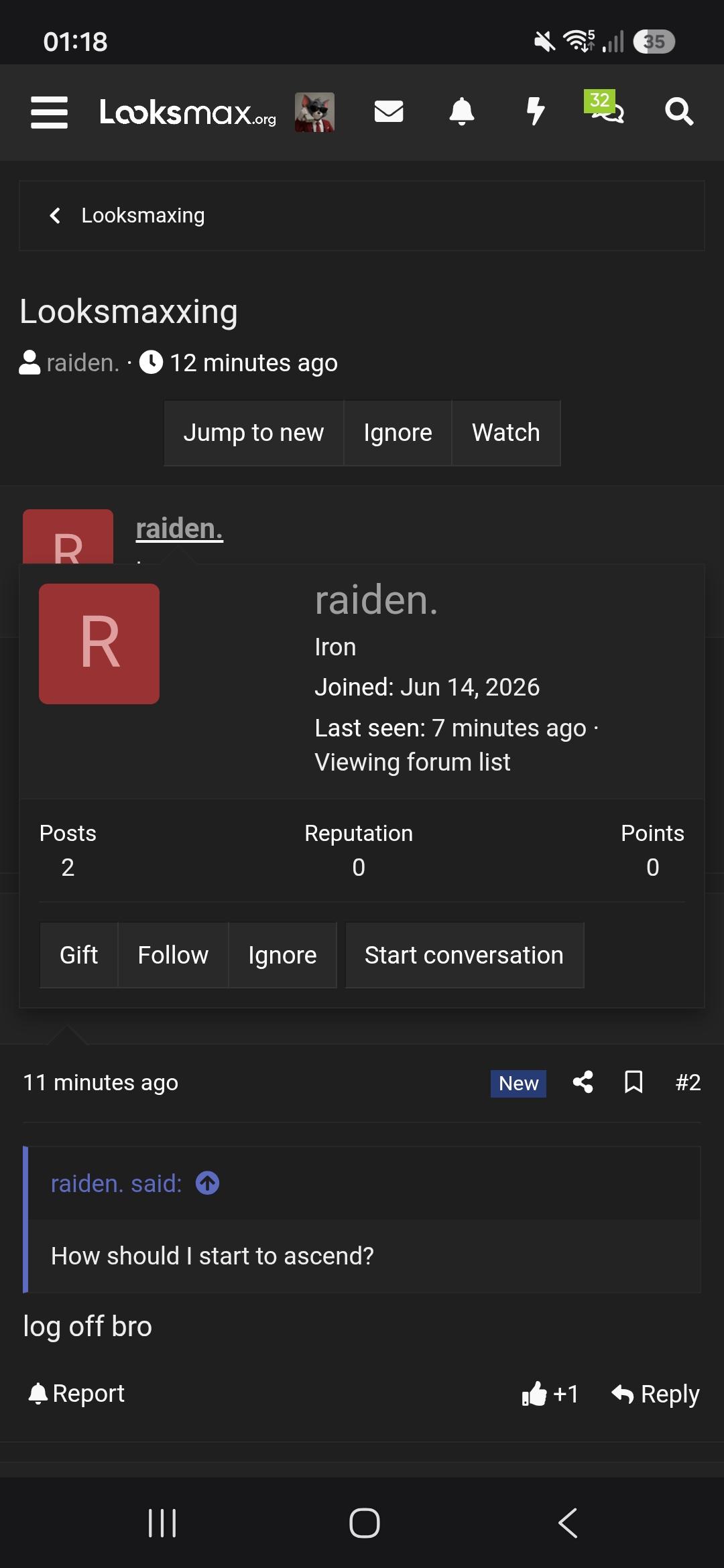Image resolution: width=724 pixels, height=1568 pixels.
Task: Click the small R avatar beside post
Action: [68, 537]
